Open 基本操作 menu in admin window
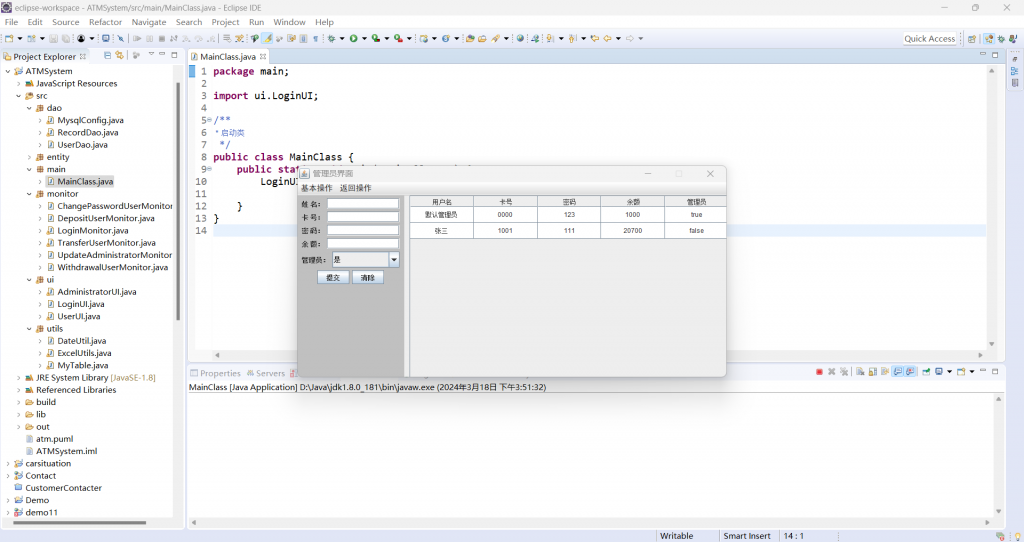The width and height of the screenshot is (1024, 542). click(x=316, y=188)
